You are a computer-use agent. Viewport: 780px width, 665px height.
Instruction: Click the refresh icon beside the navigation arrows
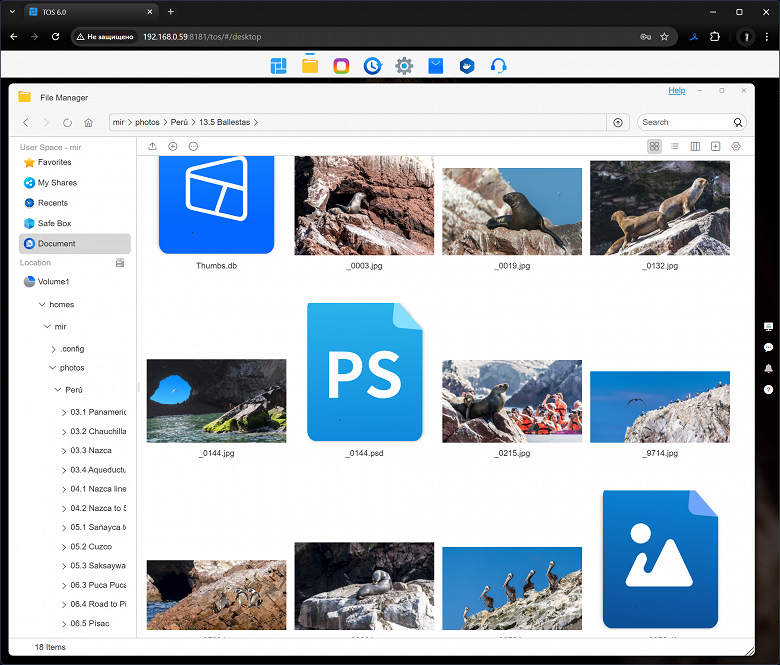coord(67,122)
